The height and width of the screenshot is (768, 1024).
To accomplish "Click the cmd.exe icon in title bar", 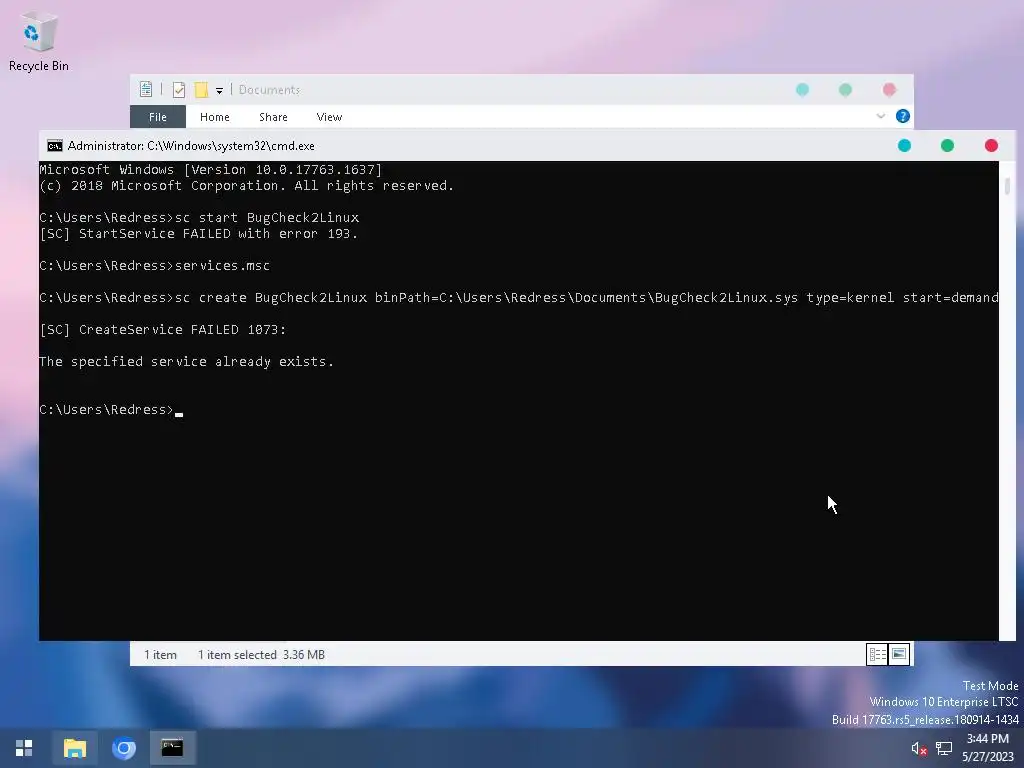I will coord(55,146).
